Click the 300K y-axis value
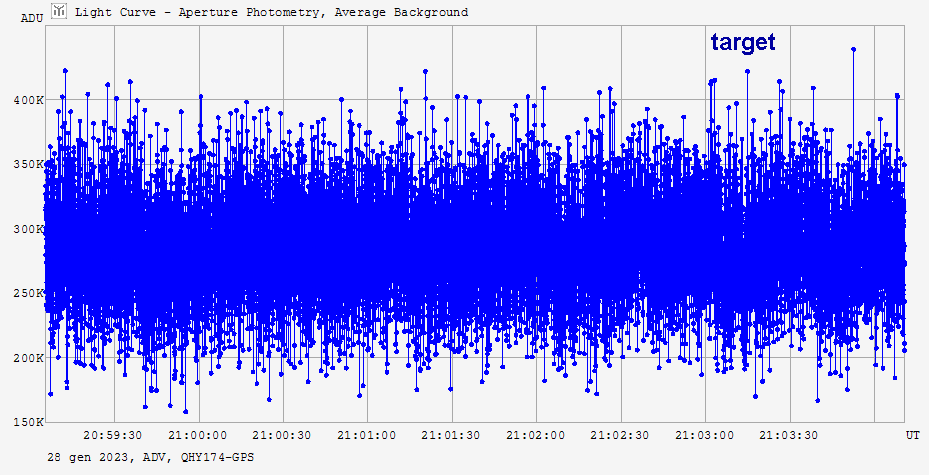Viewport: 929px width, 475px height. coord(28,229)
